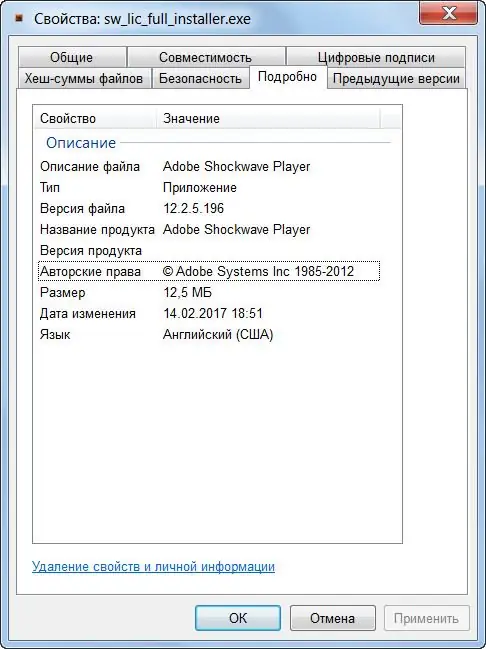The image size is (486, 649).
Task: Click the Применить button
Action: coord(426,618)
